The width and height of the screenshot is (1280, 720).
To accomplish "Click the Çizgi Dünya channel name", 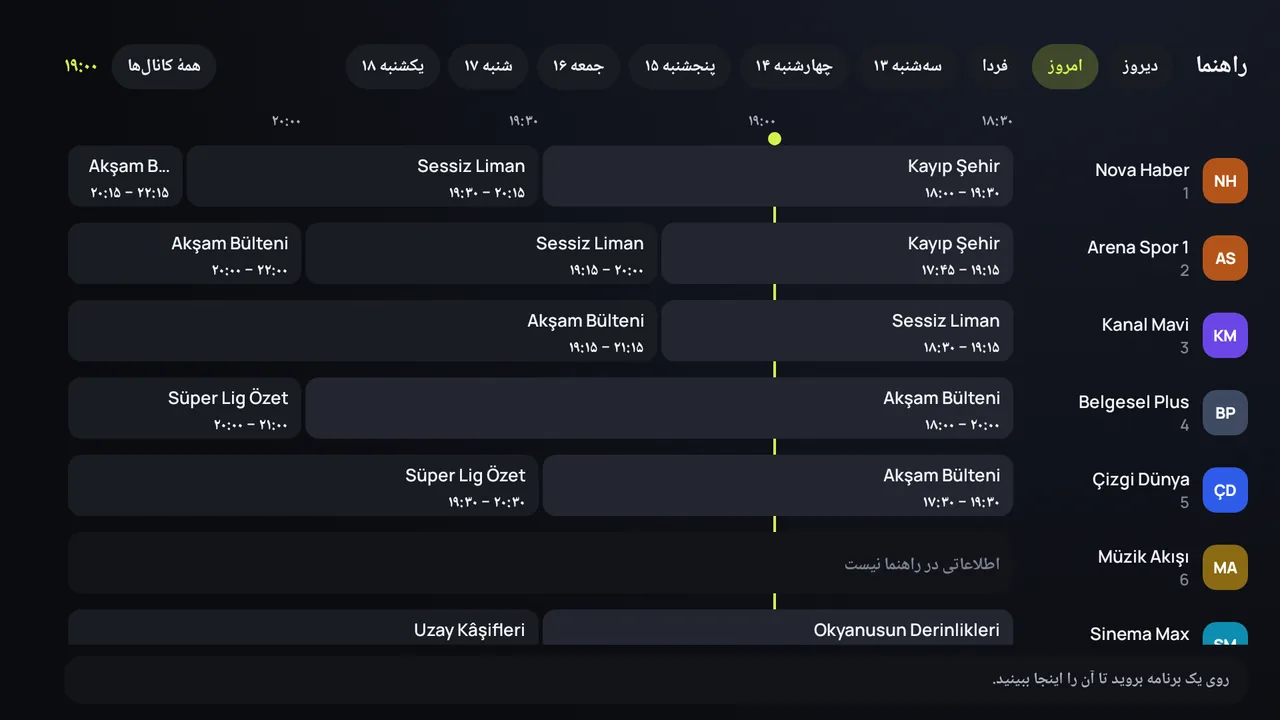I will [x=1141, y=479].
